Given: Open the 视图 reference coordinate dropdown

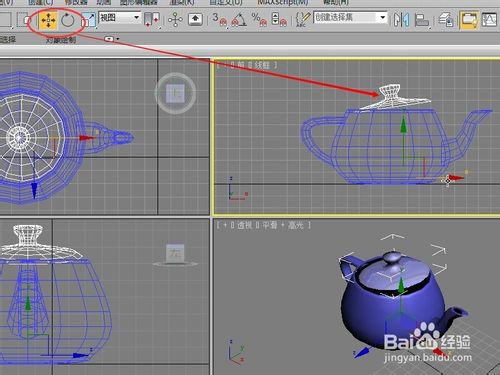Looking at the screenshot, I should point(120,18).
